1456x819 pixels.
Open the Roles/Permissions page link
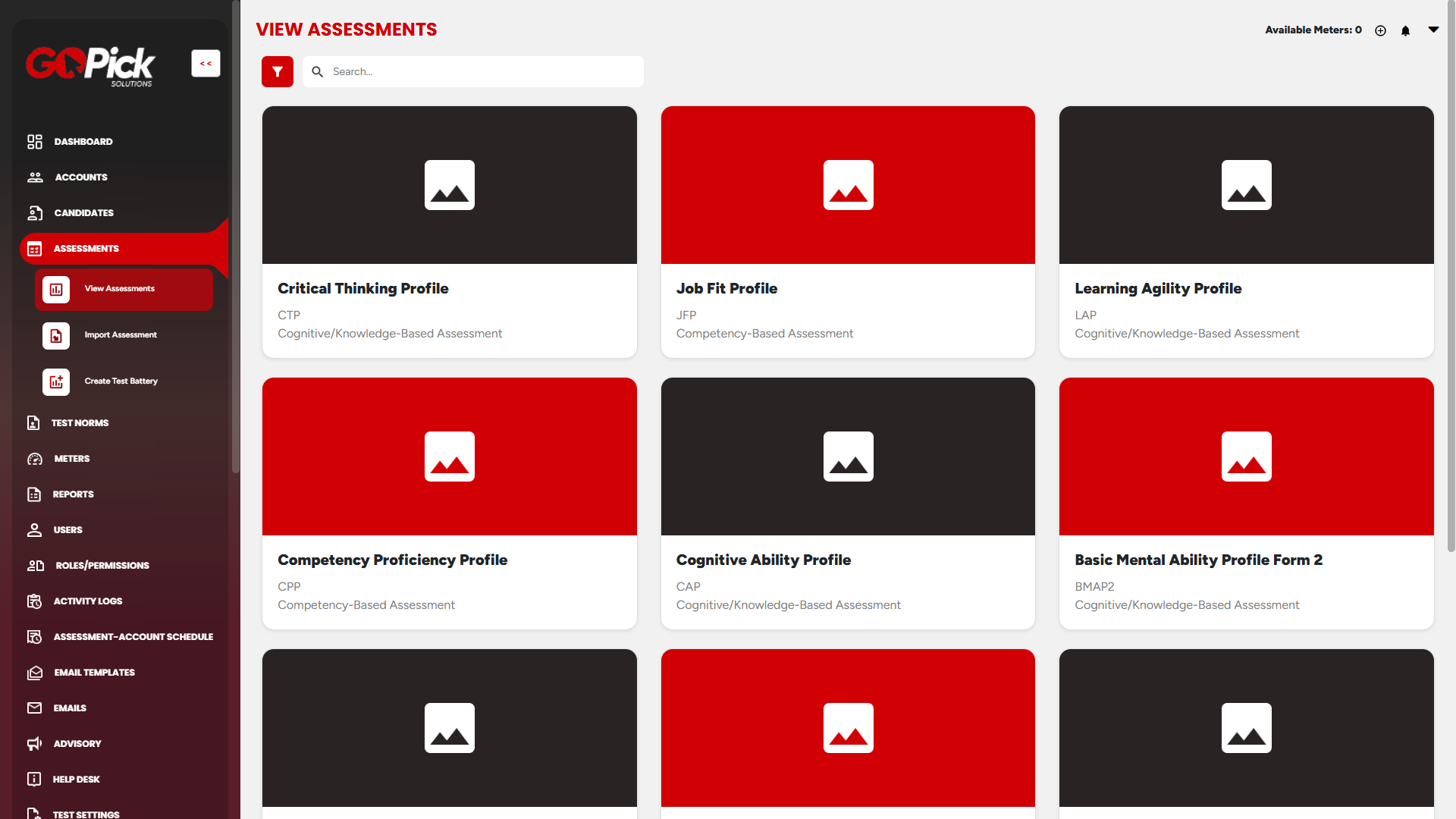point(102,566)
